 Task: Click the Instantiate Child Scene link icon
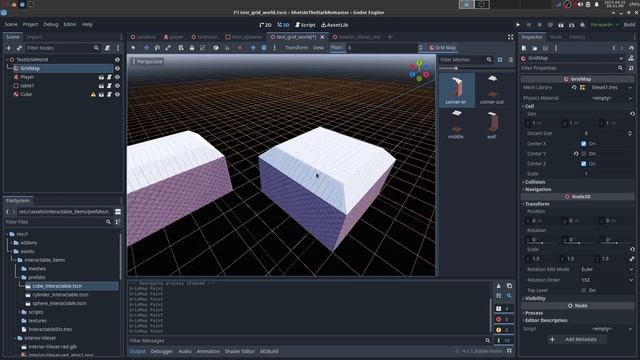[x=19, y=48]
